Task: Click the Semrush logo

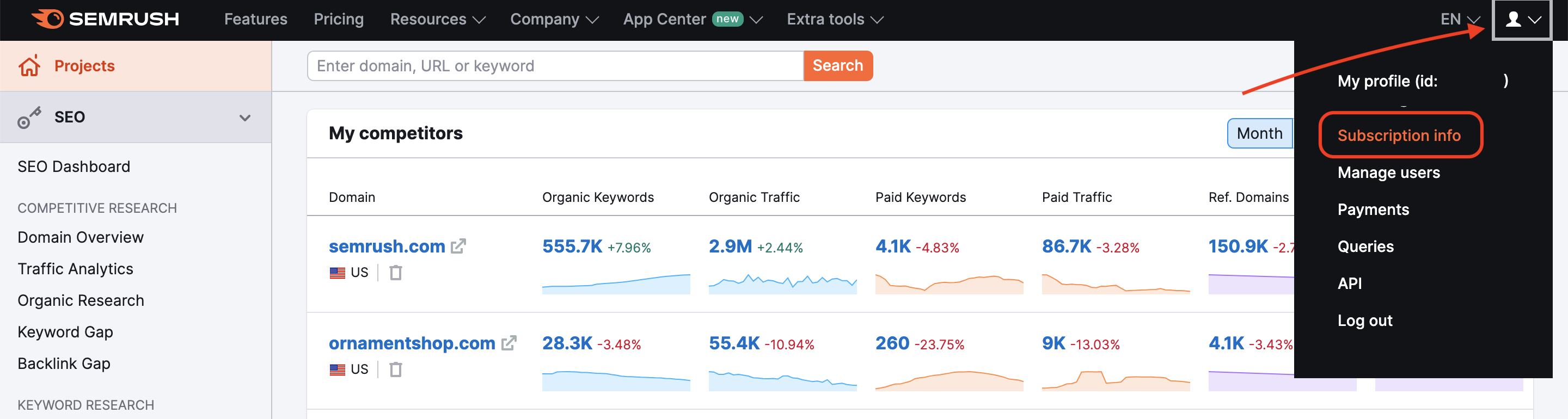Action: tap(105, 19)
